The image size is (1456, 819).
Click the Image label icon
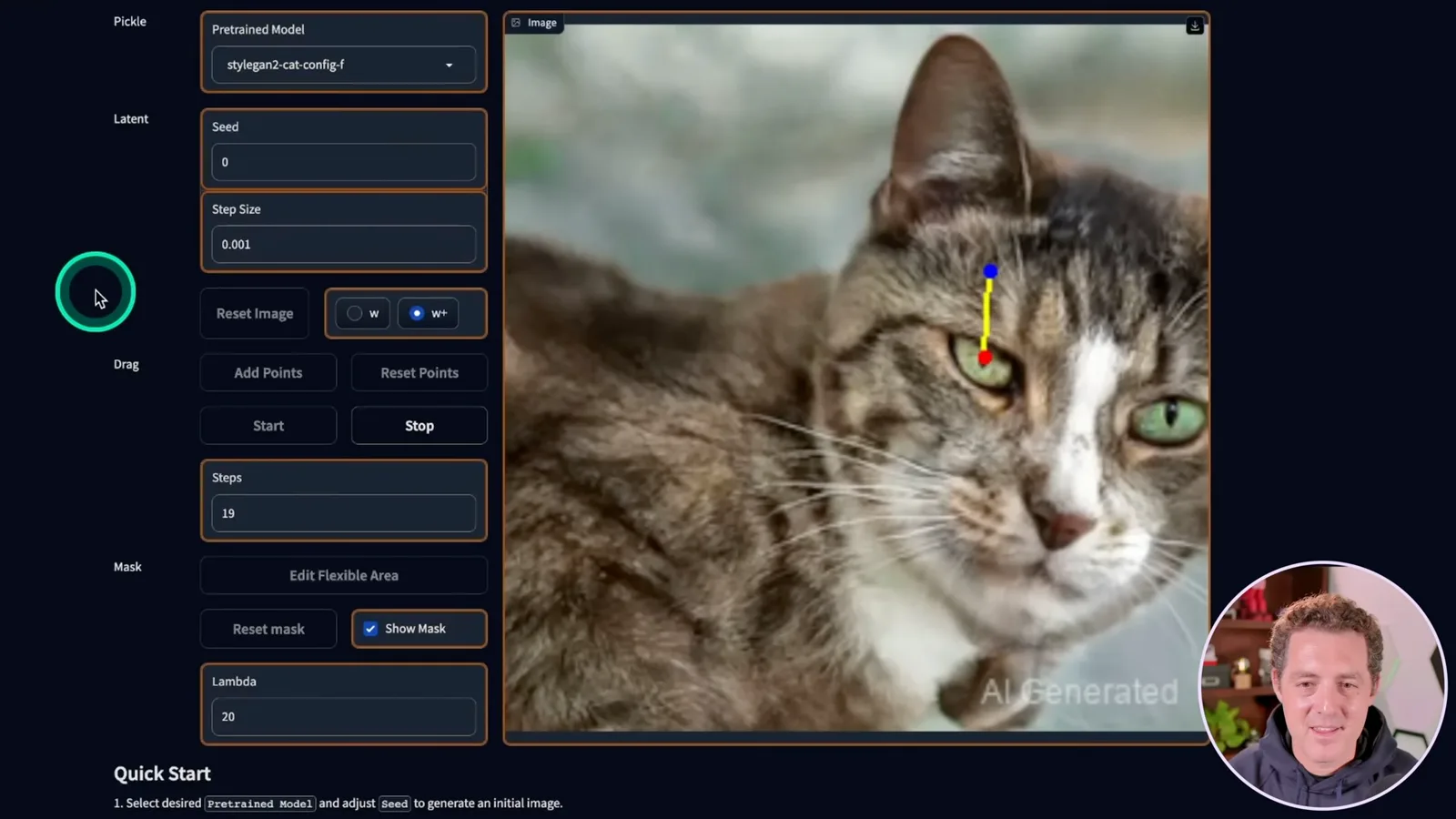click(x=516, y=23)
